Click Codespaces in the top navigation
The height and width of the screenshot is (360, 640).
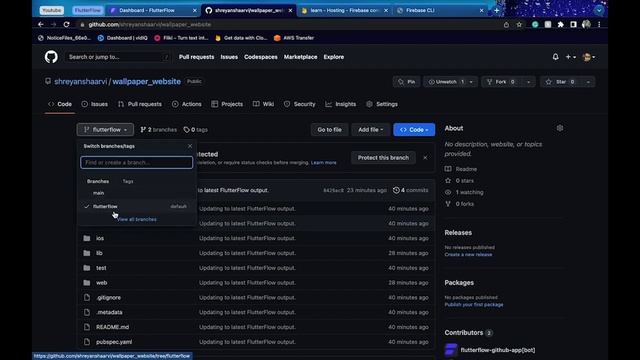[261, 57]
